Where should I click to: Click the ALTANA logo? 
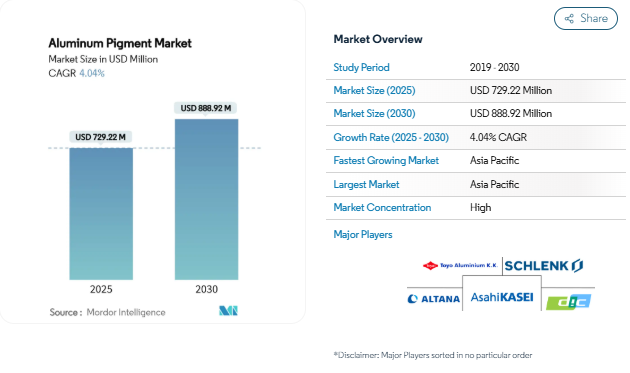point(434,299)
